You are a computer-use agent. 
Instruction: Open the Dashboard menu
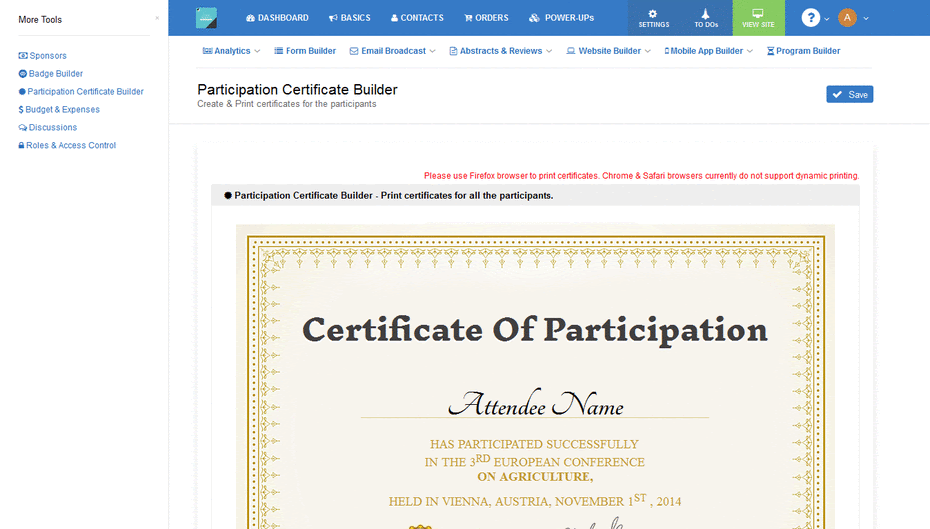tap(277, 18)
